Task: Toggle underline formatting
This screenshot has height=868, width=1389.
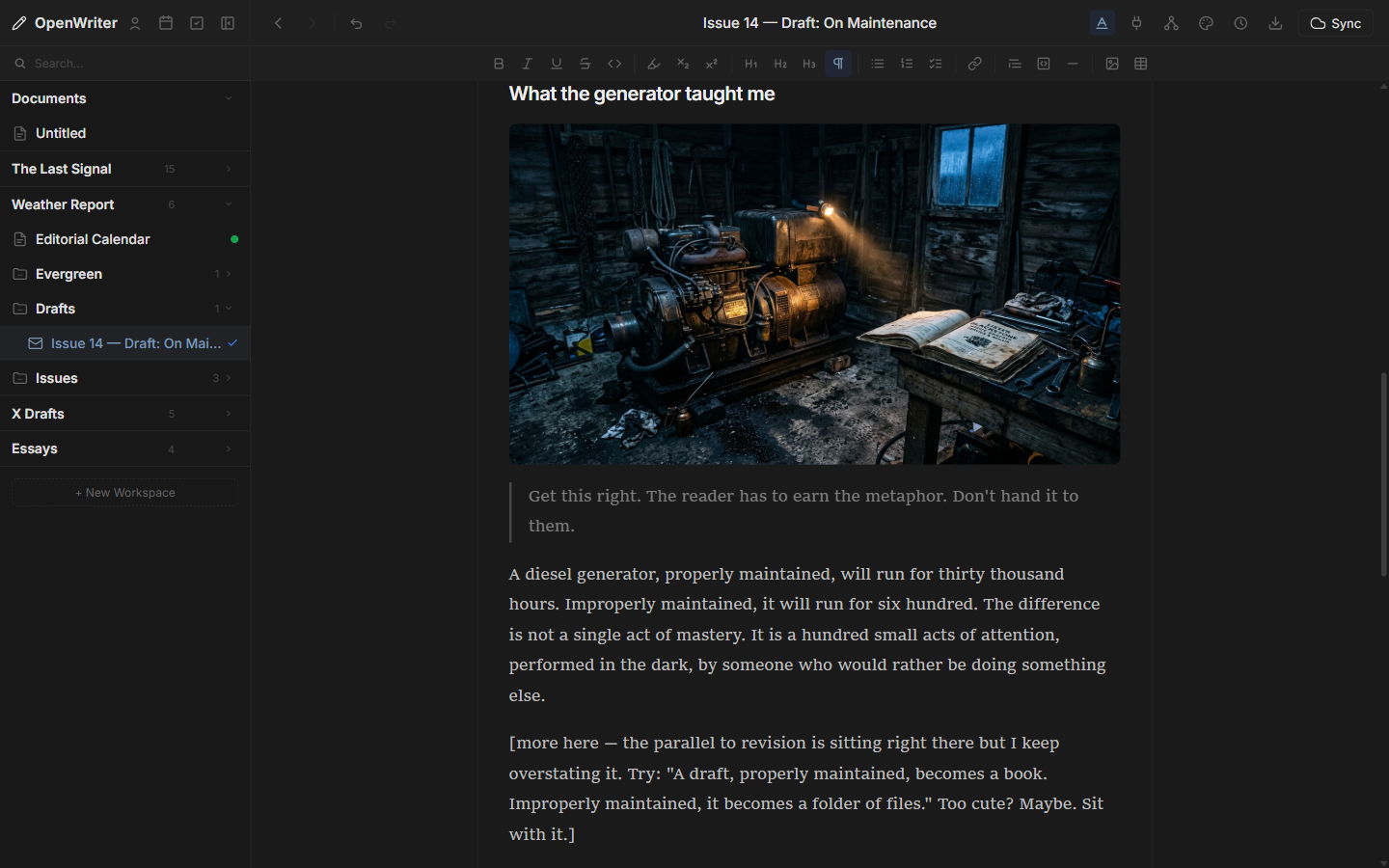Action: [x=556, y=63]
